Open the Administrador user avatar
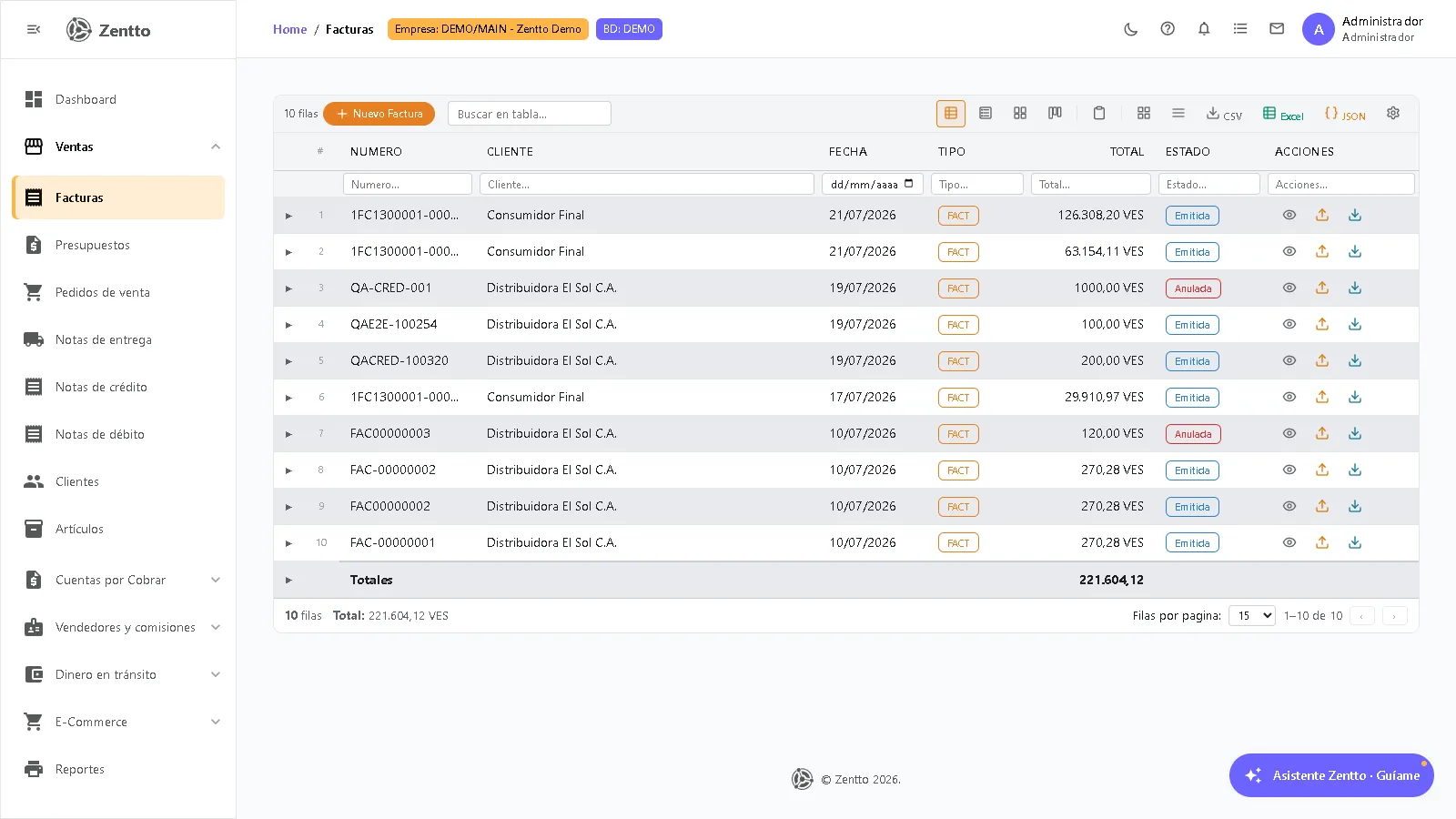This screenshot has width=1456, height=819. [x=1319, y=29]
